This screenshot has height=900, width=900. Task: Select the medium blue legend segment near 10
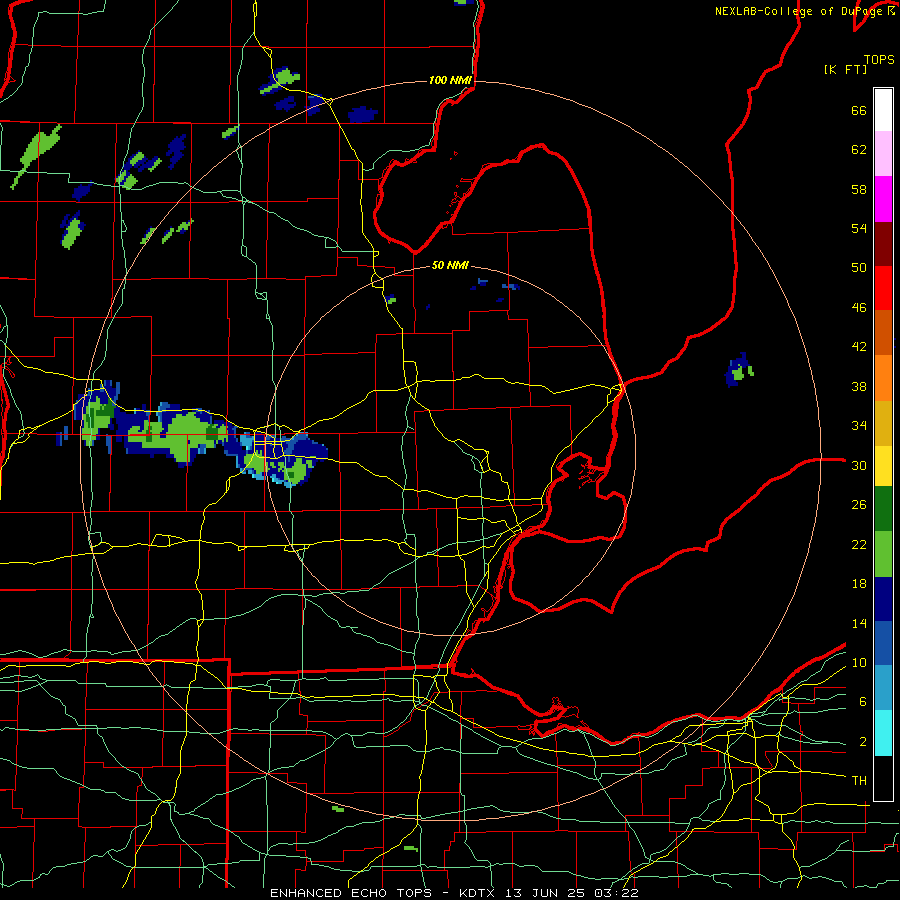(883, 643)
